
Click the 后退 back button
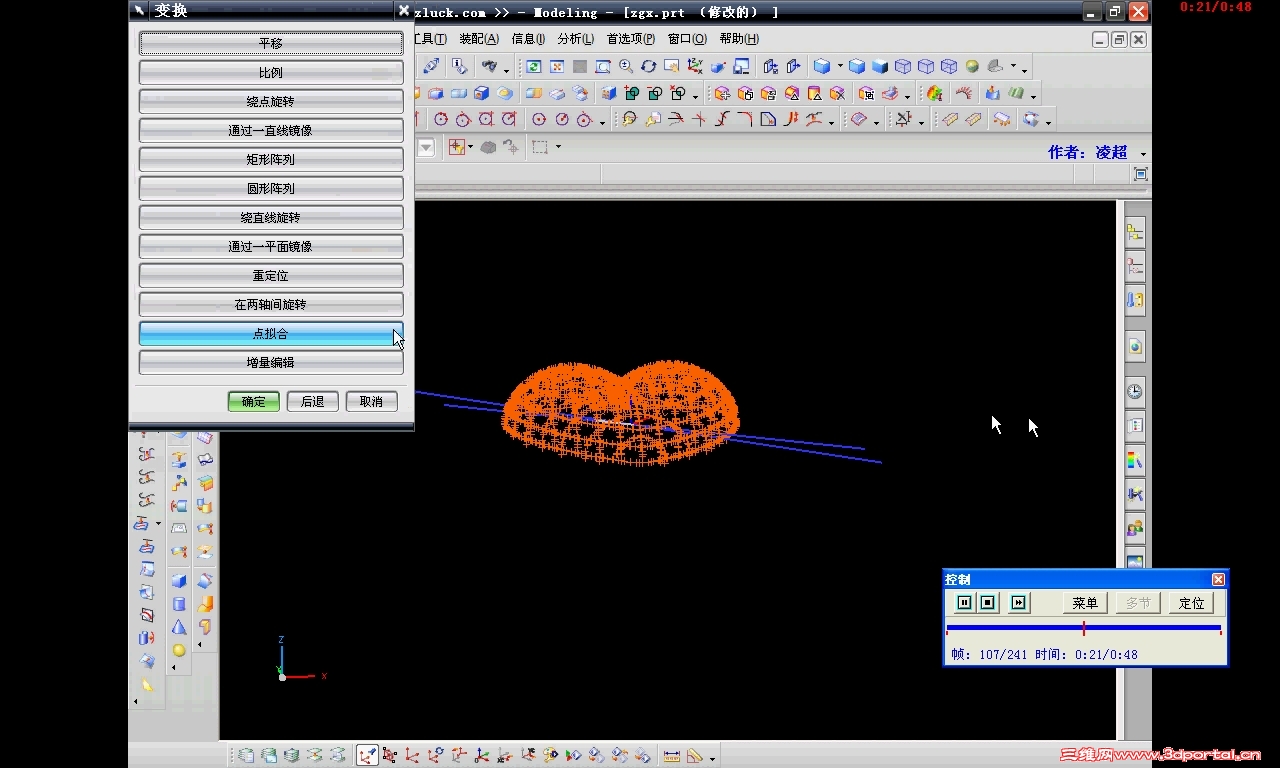pos(313,401)
